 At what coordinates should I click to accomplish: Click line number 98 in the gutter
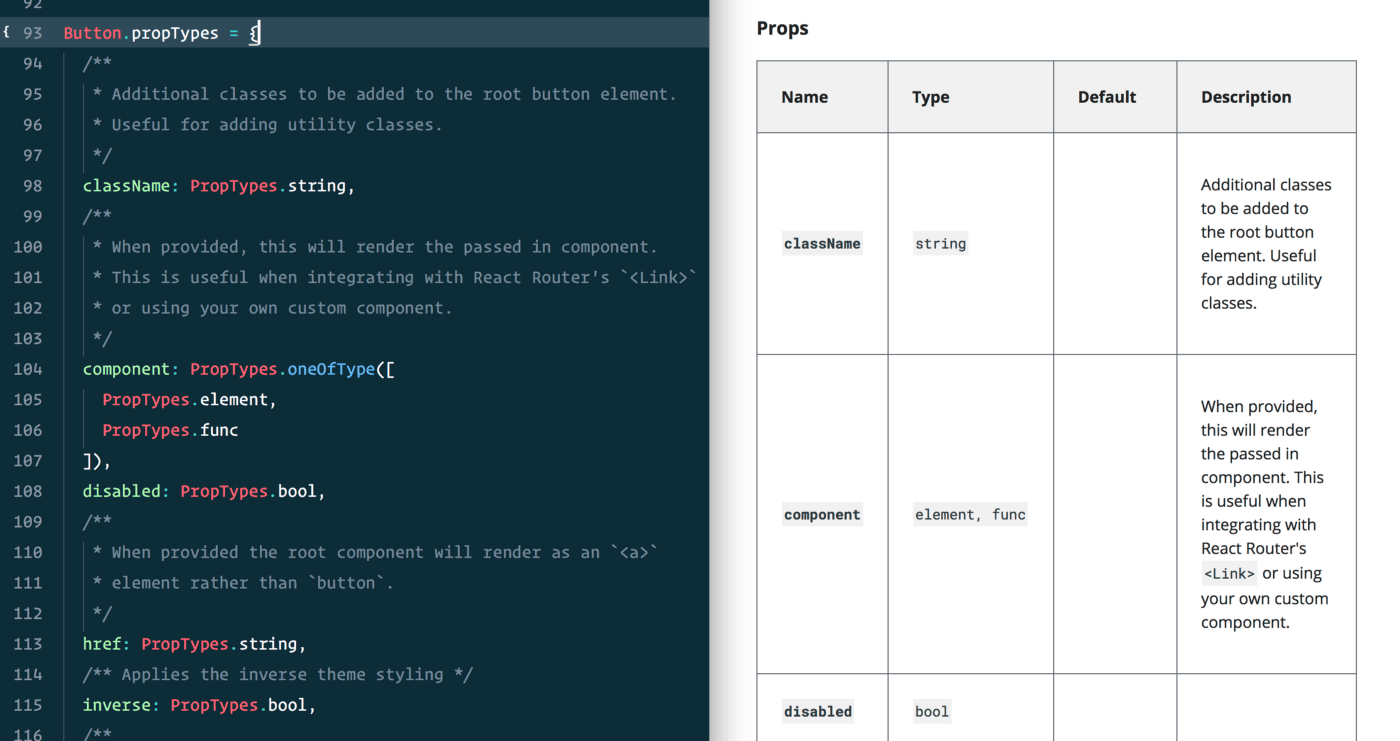32,186
